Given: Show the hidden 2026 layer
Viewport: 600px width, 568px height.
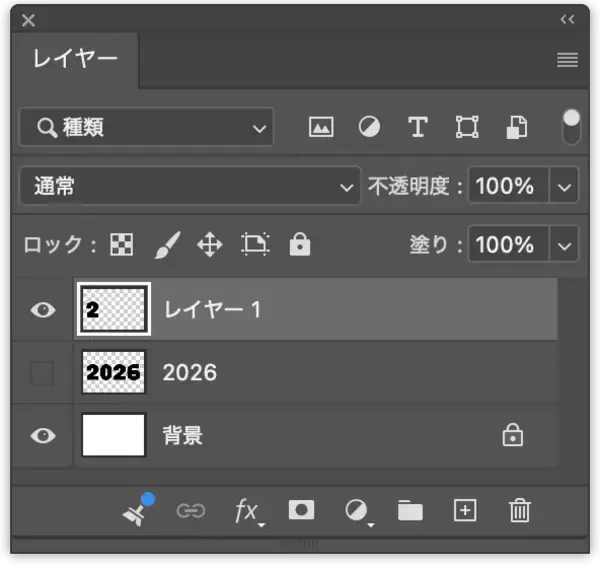Looking at the screenshot, I should click(x=42, y=373).
